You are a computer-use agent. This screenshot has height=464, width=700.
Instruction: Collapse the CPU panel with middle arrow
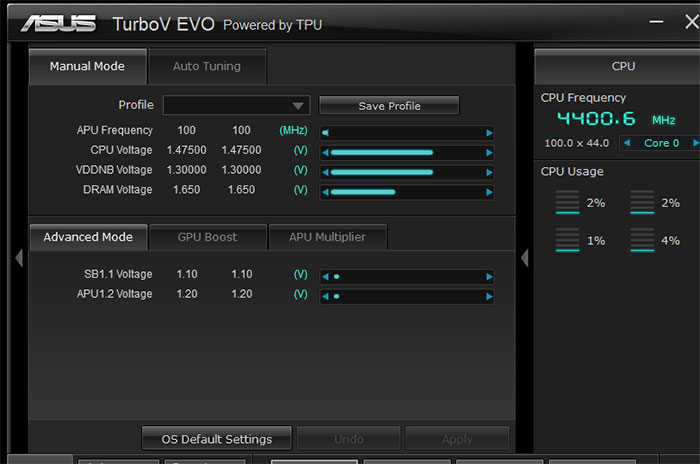coord(525,258)
